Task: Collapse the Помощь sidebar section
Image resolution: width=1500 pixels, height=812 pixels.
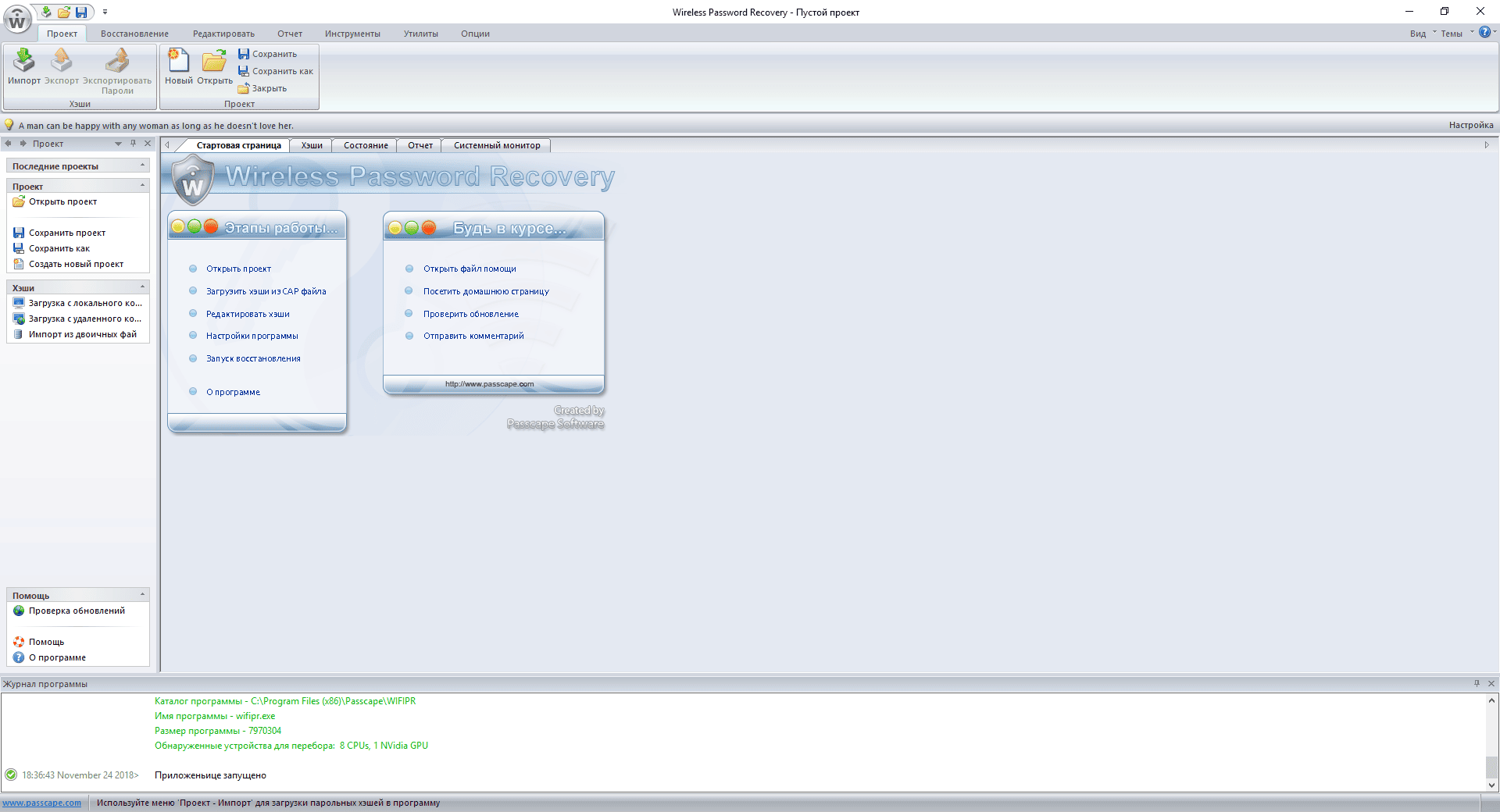Action: click(x=142, y=595)
